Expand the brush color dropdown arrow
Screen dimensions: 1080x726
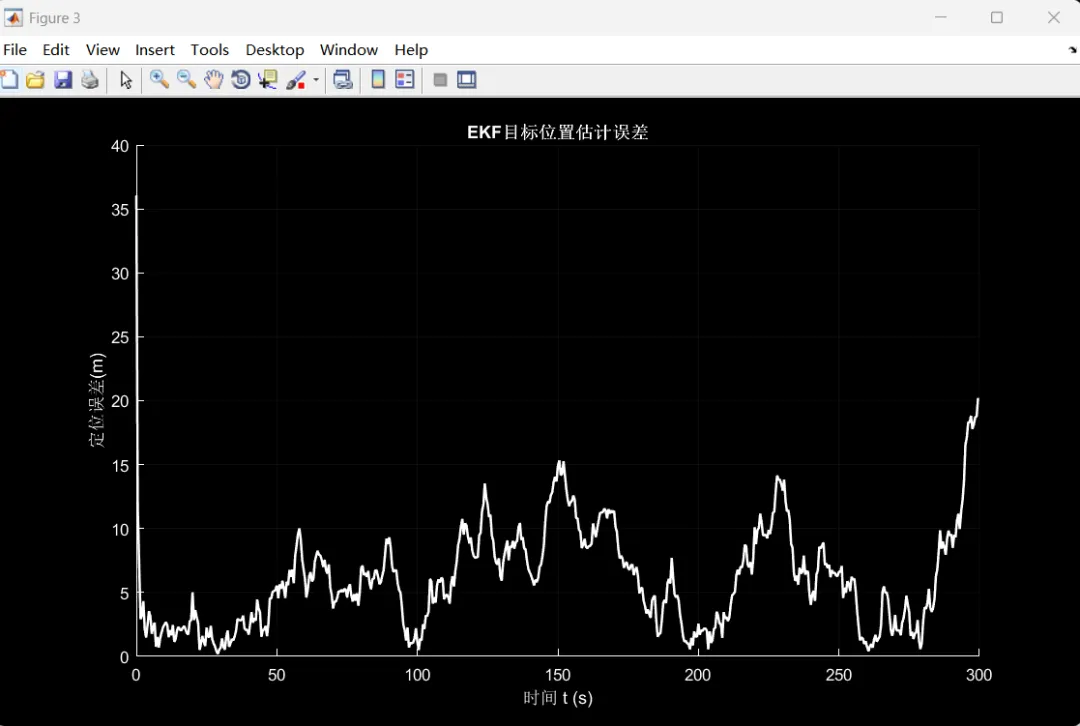point(316,80)
